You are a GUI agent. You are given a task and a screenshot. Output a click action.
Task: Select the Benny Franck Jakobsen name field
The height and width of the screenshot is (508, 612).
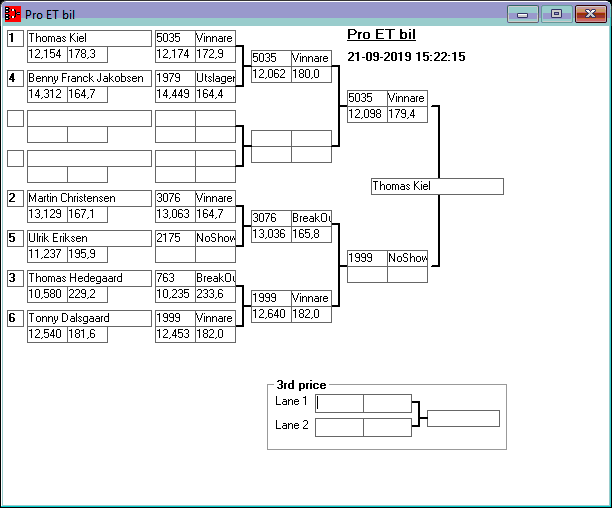coord(88,78)
